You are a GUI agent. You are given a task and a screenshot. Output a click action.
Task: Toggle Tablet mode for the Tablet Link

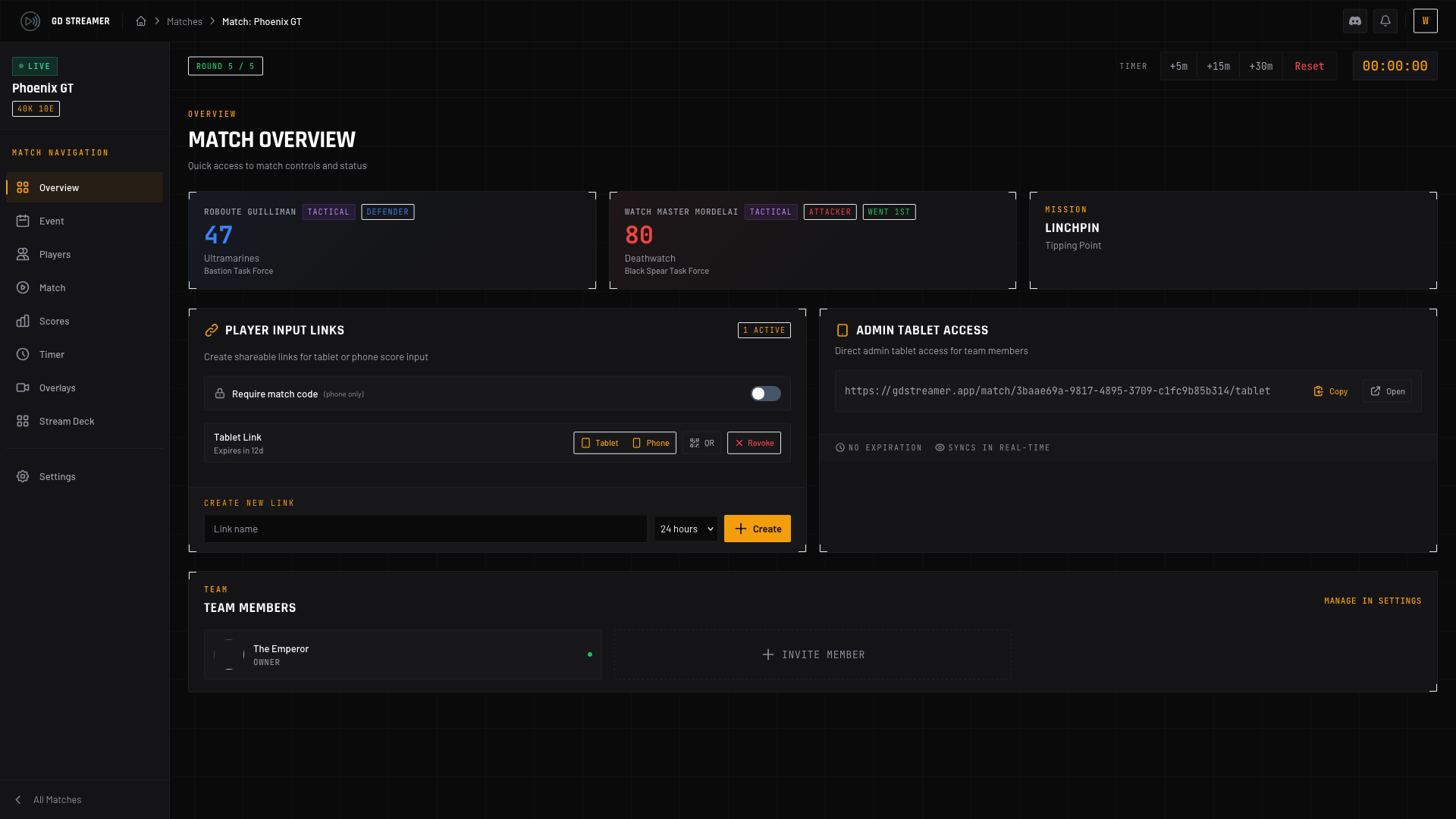click(599, 442)
